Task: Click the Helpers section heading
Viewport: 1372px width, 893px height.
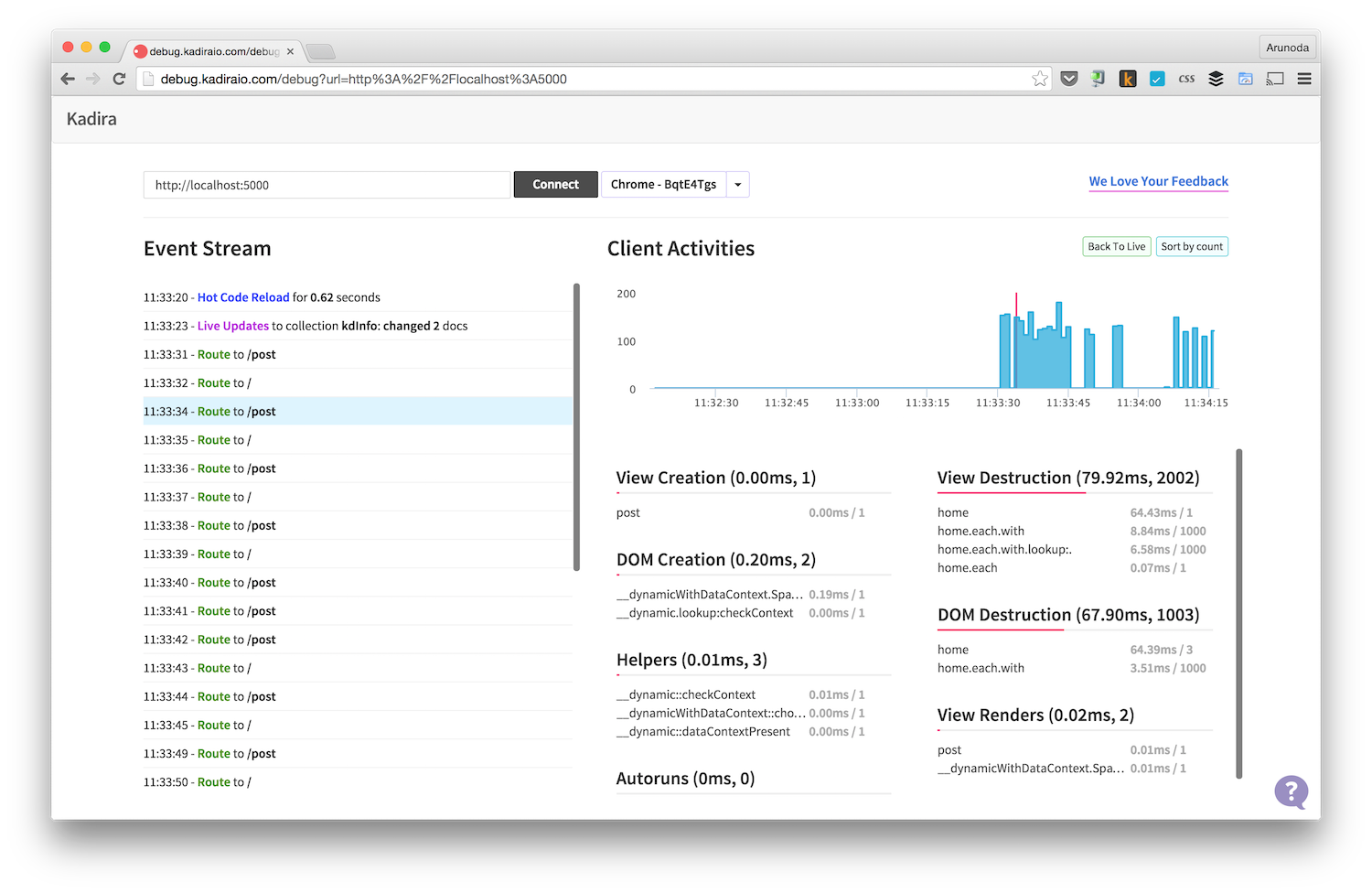Action: (x=691, y=660)
